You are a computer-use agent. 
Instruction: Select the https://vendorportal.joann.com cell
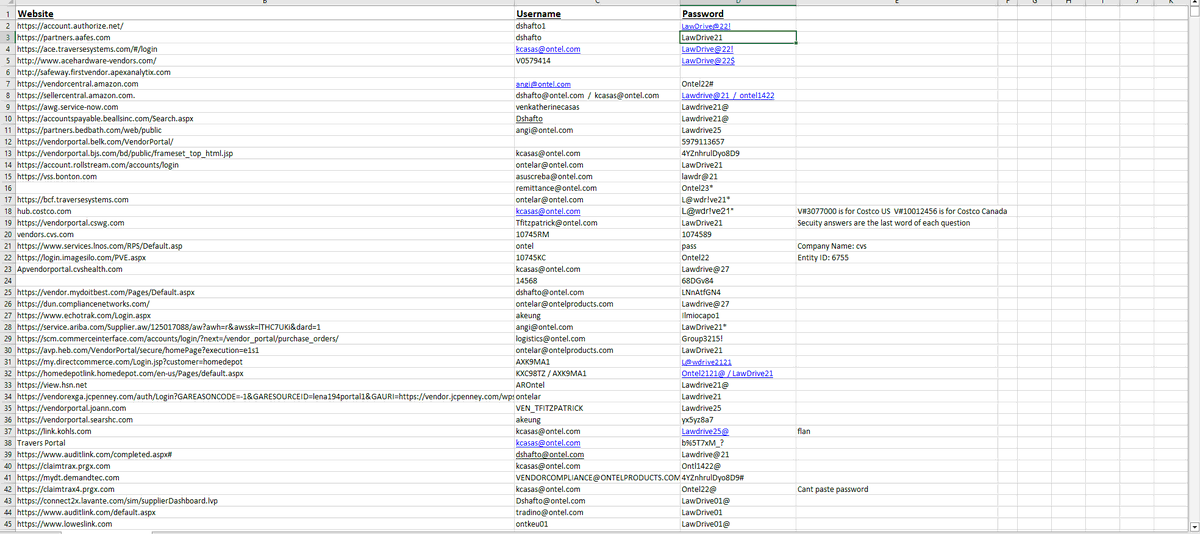(264, 409)
